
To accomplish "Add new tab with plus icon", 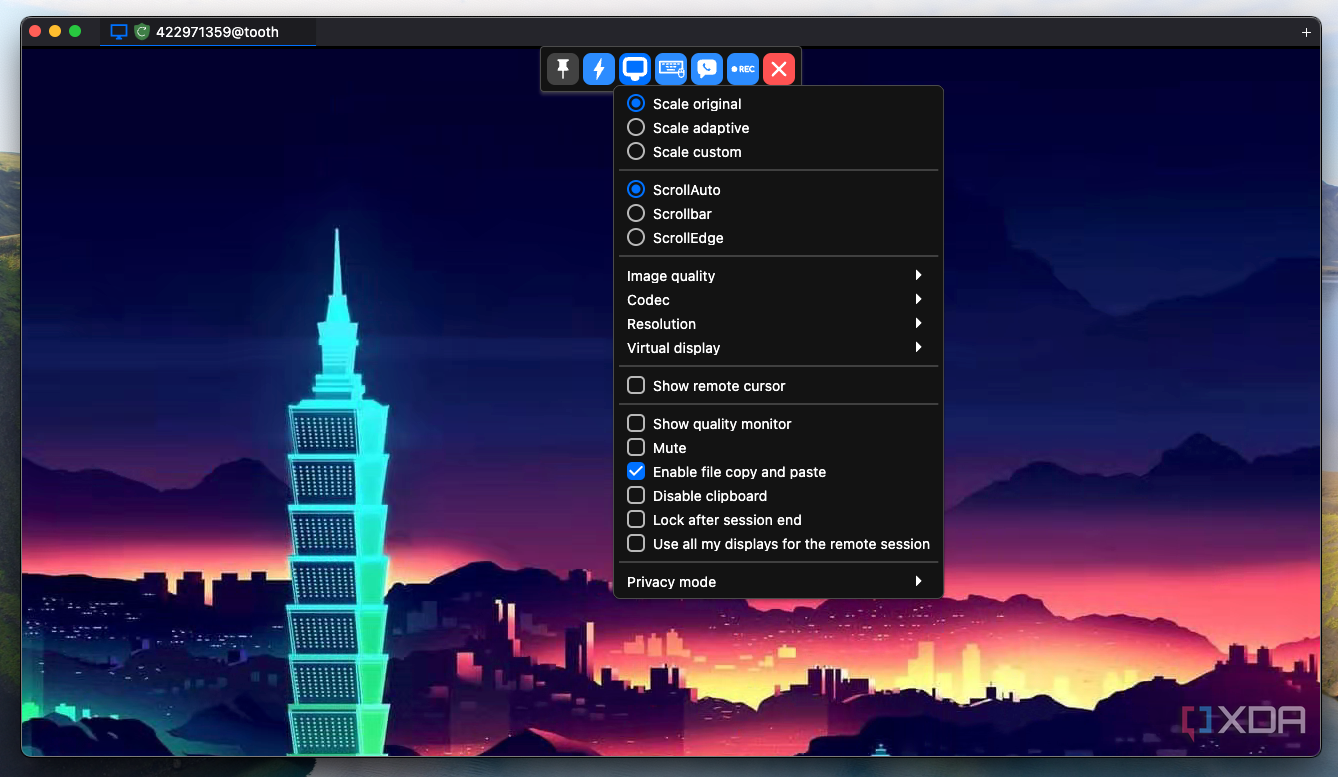I will [x=1306, y=32].
